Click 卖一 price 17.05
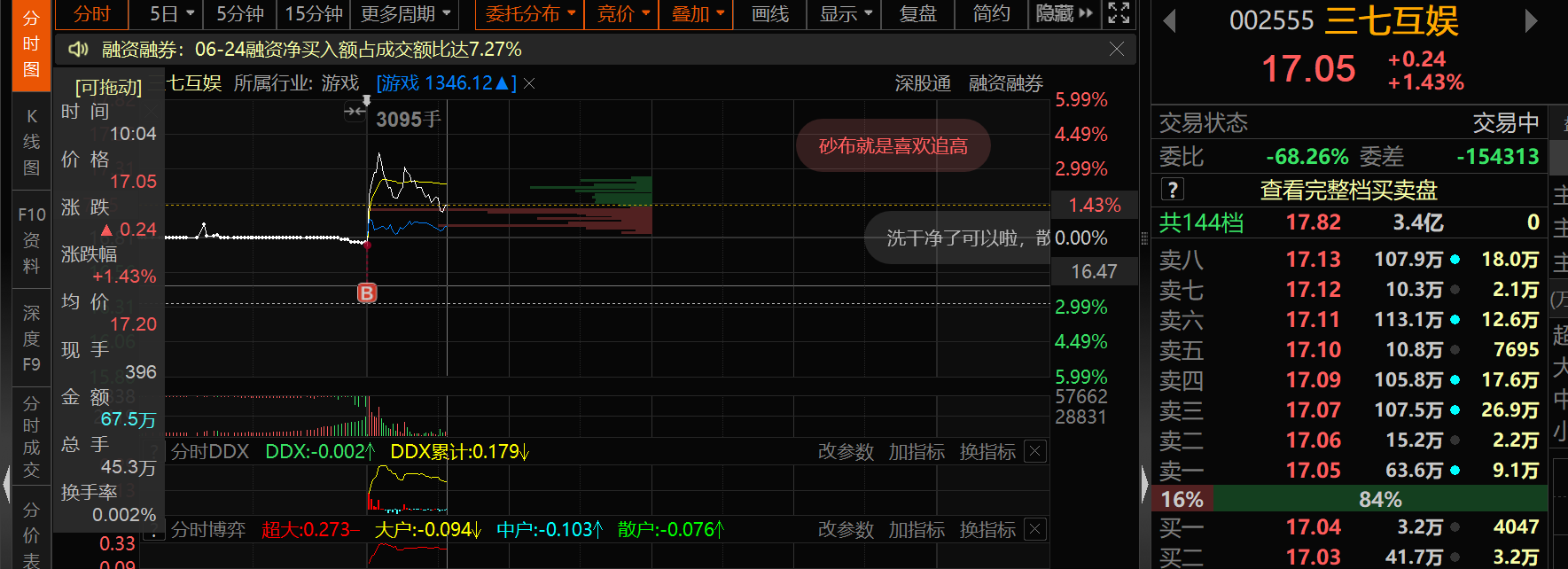Screen dimensions: 1568x569 coord(1314,471)
